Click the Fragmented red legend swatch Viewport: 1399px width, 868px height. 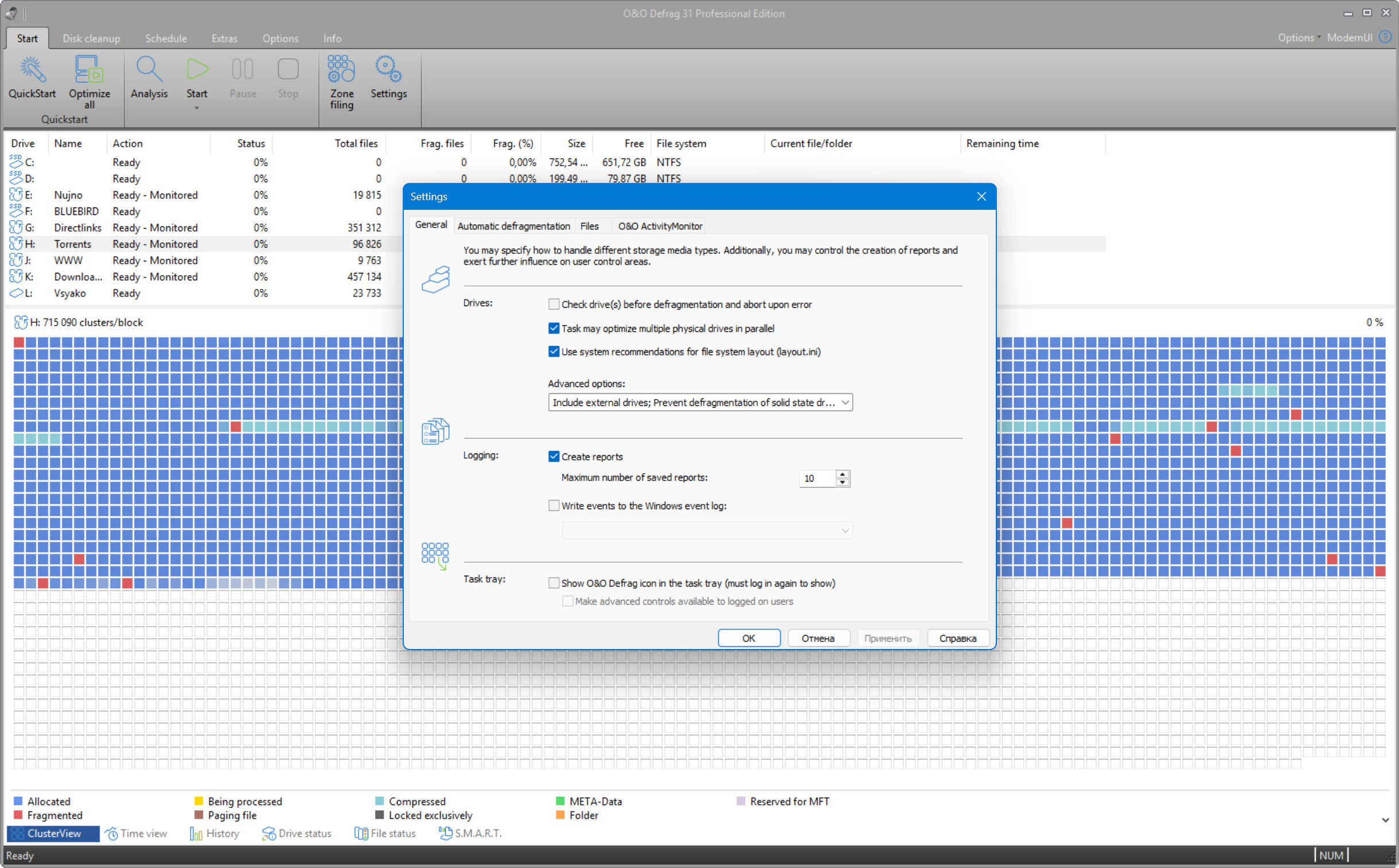pyautogui.click(x=18, y=815)
